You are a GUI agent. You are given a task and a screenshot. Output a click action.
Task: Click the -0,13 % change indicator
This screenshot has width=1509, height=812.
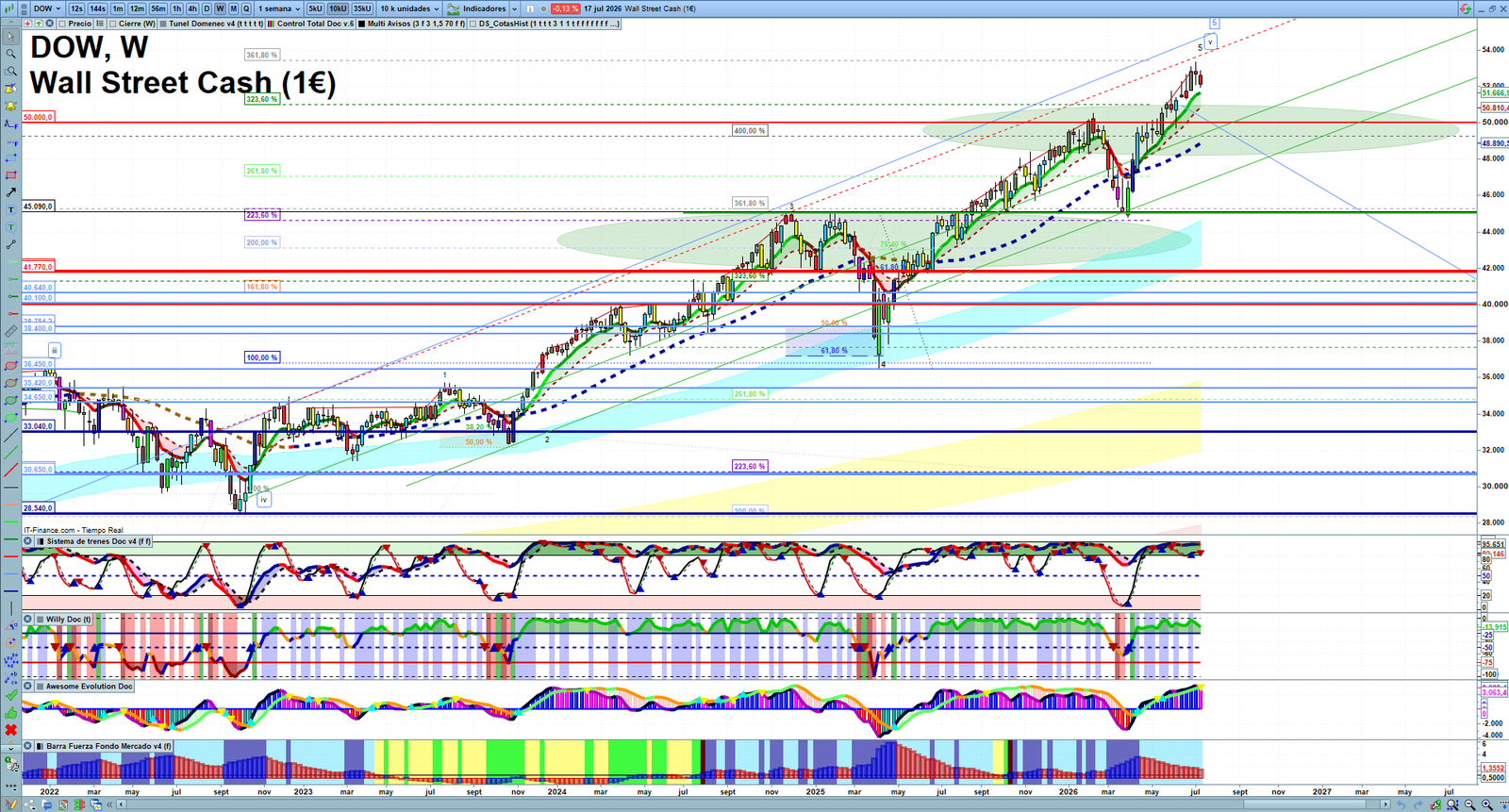coord(565,8)
